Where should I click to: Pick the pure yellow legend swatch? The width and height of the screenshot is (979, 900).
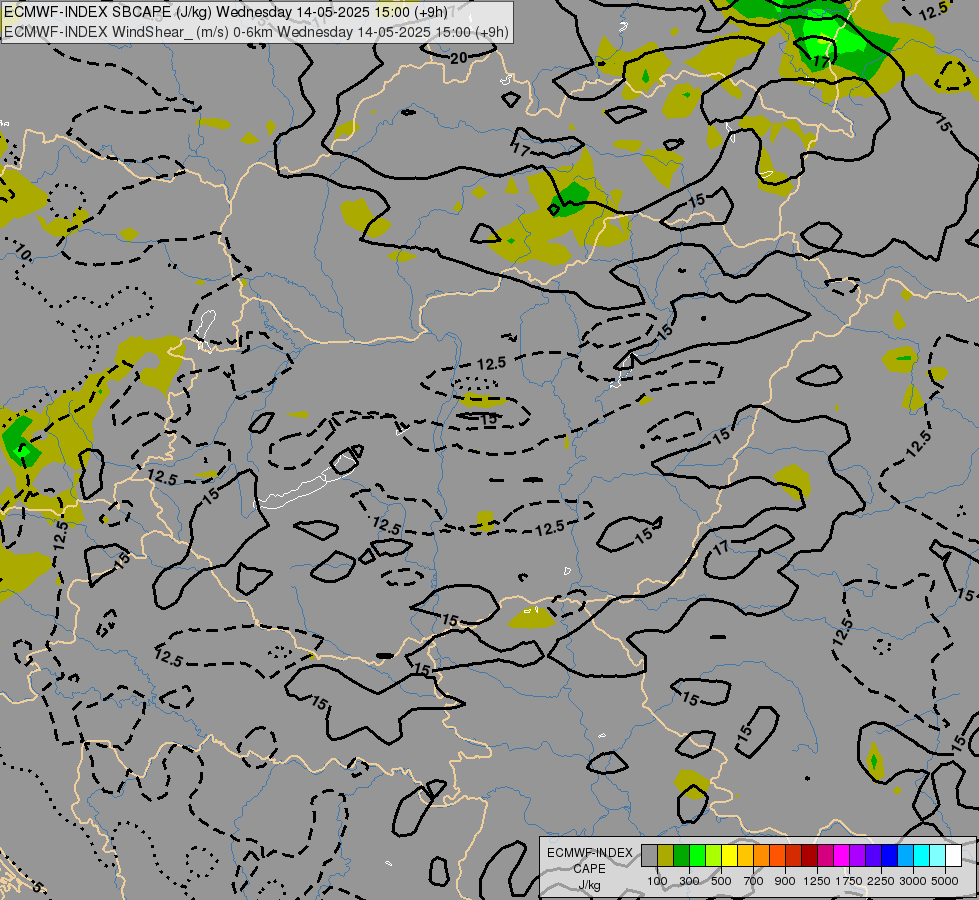click(729, 855)
